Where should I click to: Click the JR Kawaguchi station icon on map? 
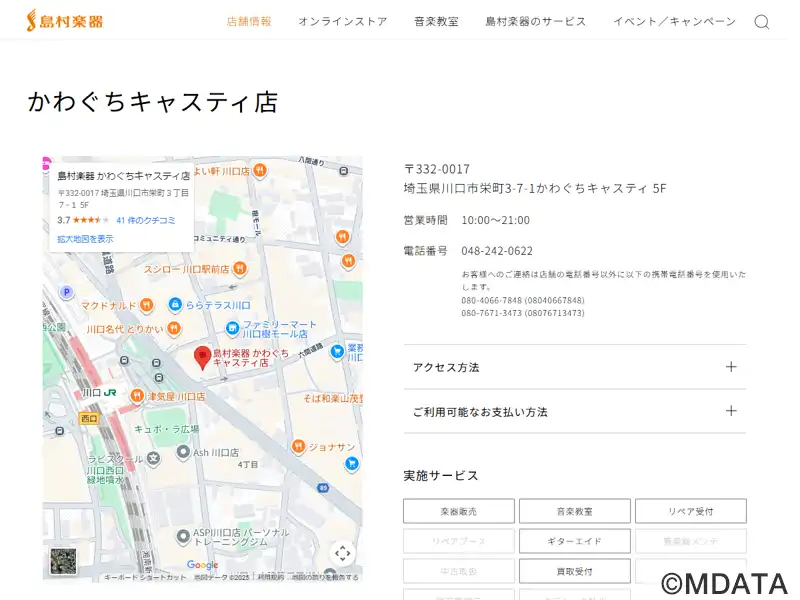[x=110, y=393]
